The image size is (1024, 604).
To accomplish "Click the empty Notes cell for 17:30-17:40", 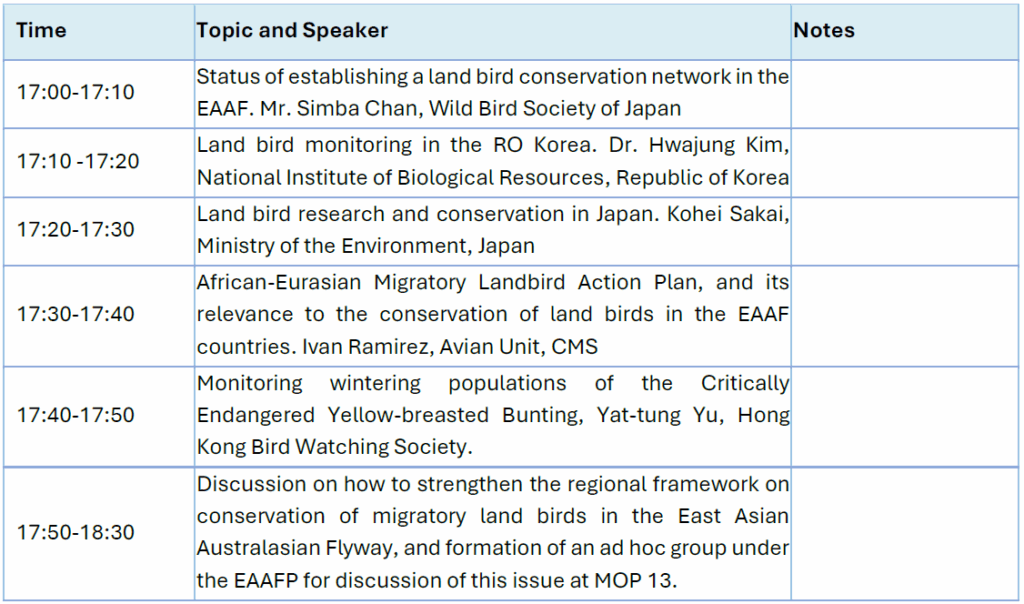I will tap(904, 315).
